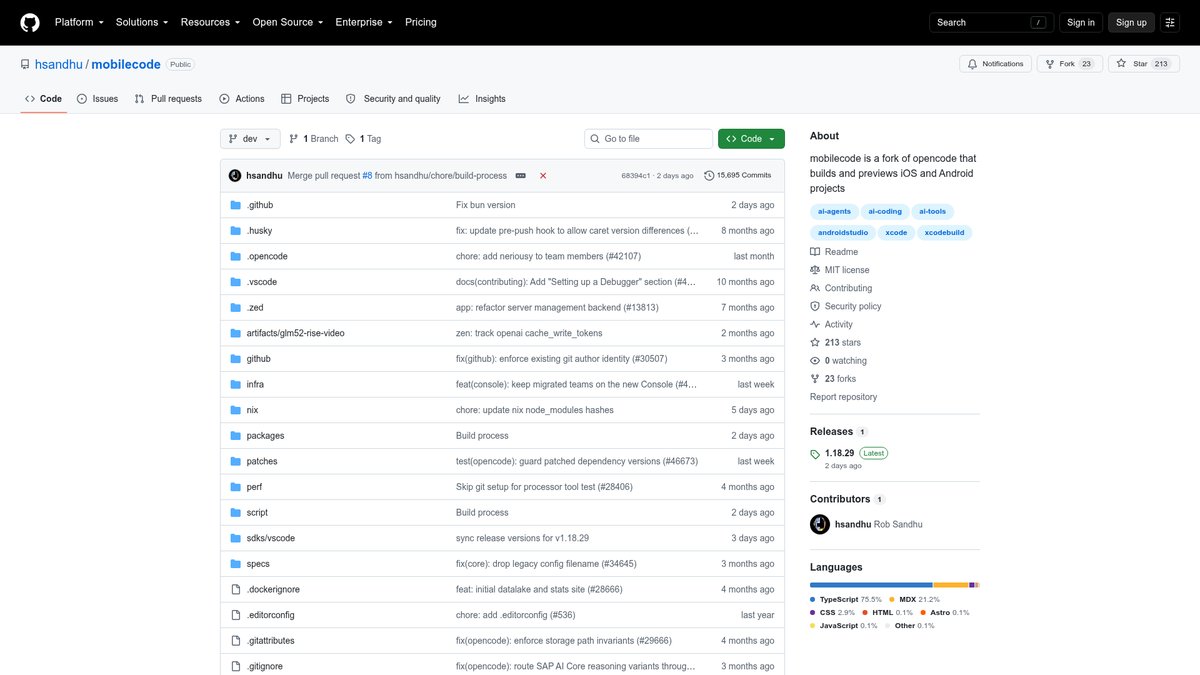Open pull request #8 link
Image resolution: width=1200 pixels, height=675 pixels.
(x=367, y=175)
